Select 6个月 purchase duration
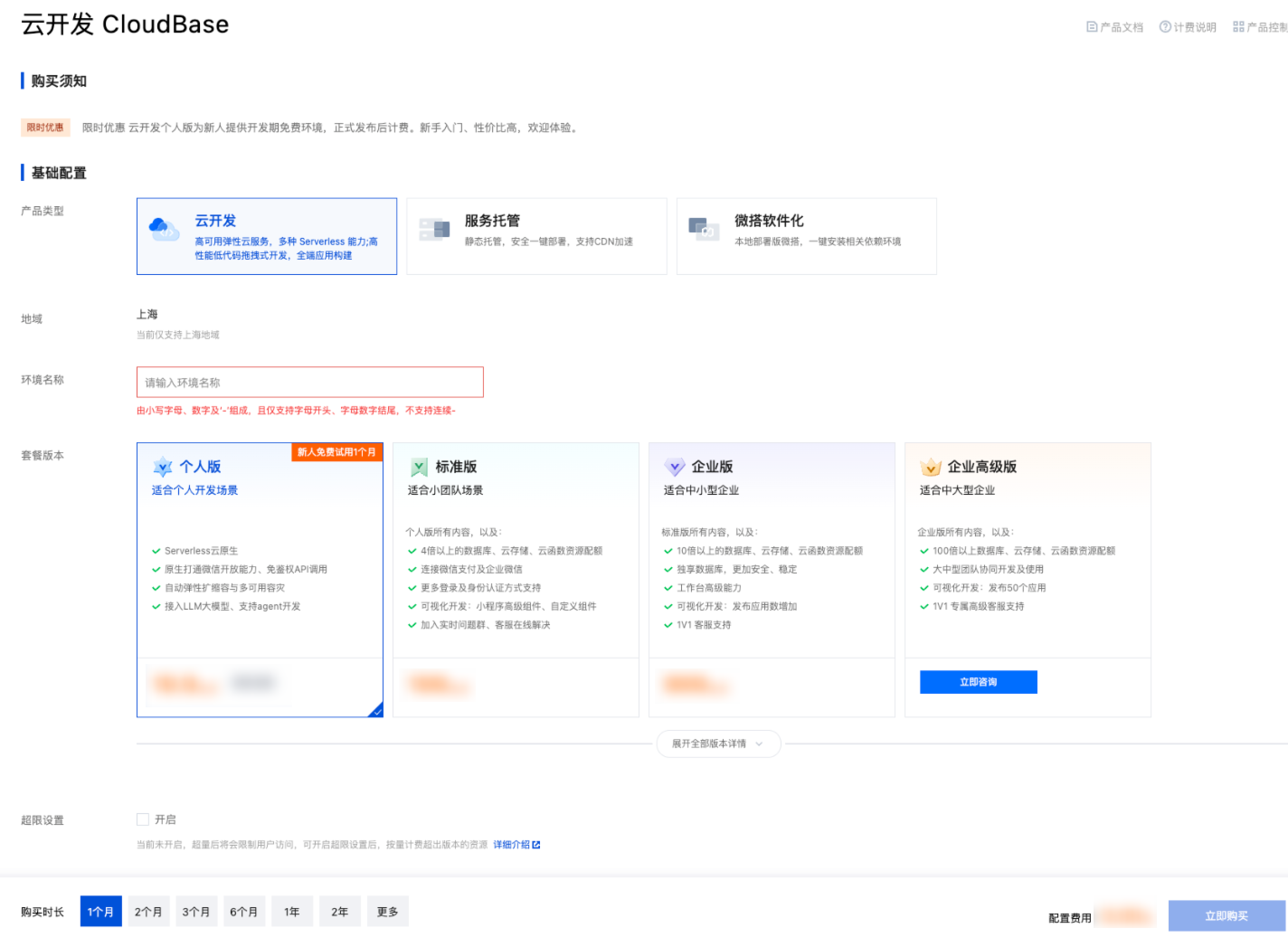 (243, 912)
